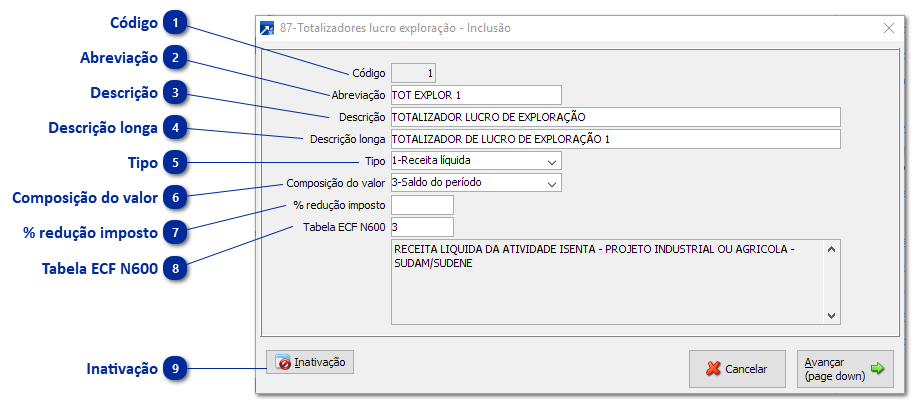Screen dimensions: 918x405
Task: Close the Totalizadores lucro exploração window
Action: click(x=889, y=28)
